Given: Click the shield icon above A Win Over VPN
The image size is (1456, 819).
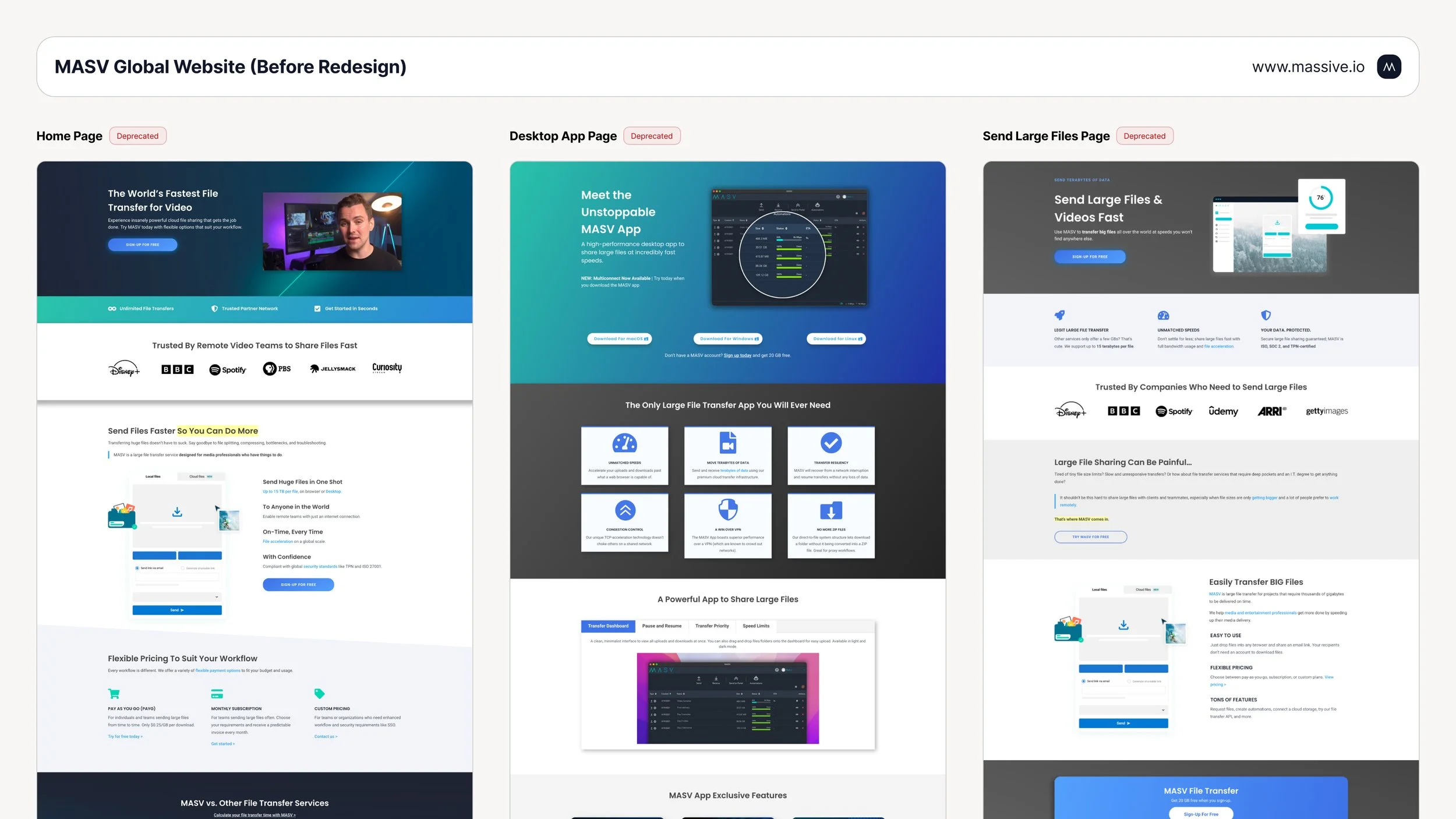Looking at the screenshot, I should (727, 509).
